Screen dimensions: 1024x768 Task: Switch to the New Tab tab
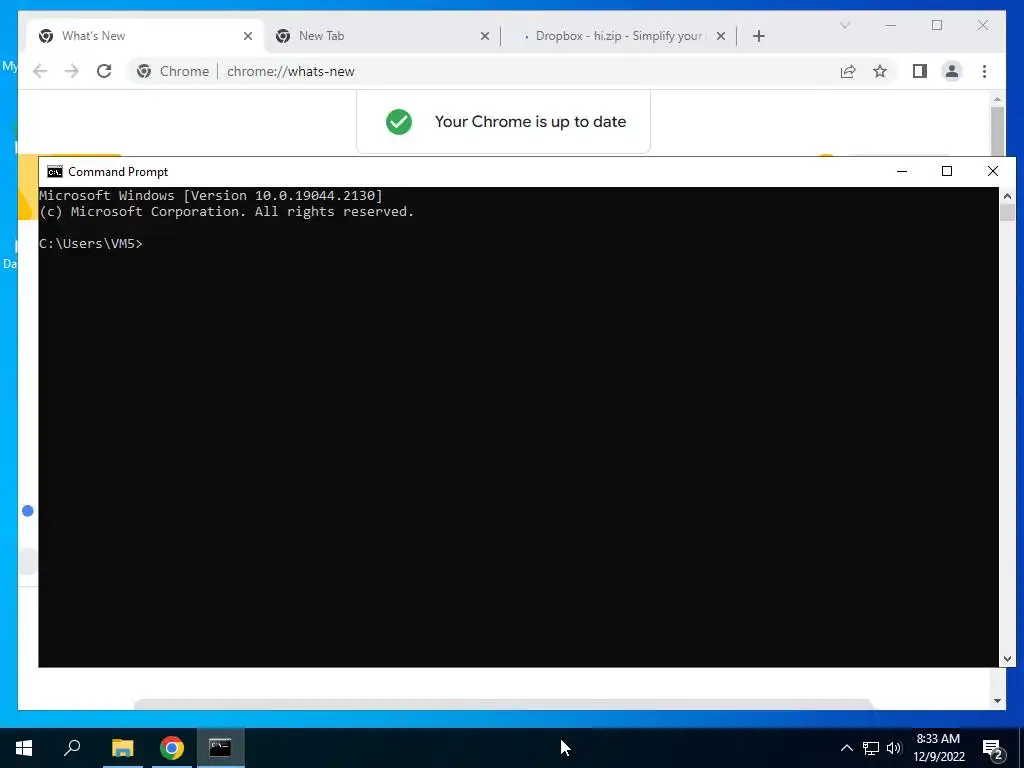click(382, 36)
